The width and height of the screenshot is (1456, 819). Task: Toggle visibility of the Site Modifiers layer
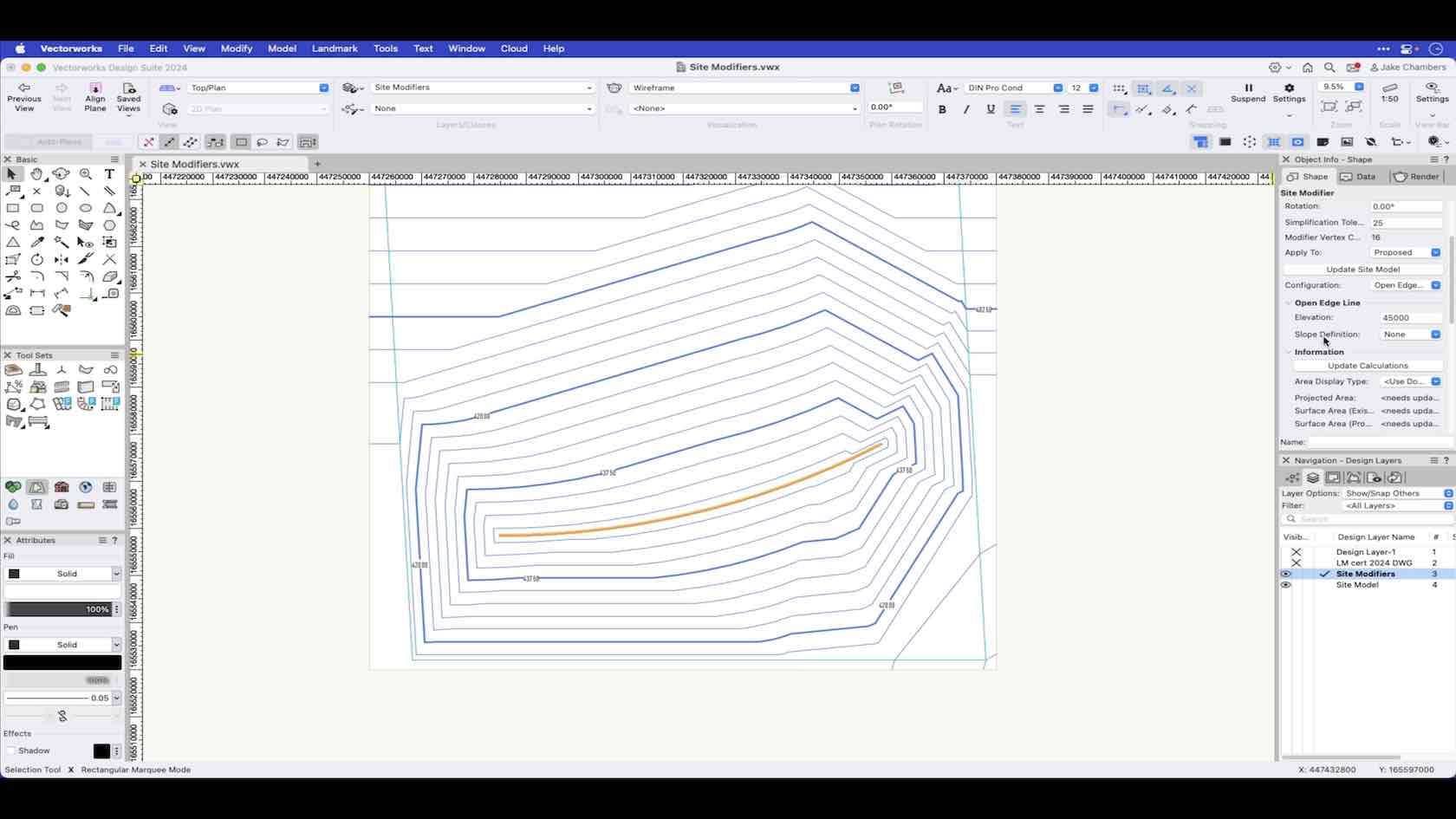(1286, 573)
